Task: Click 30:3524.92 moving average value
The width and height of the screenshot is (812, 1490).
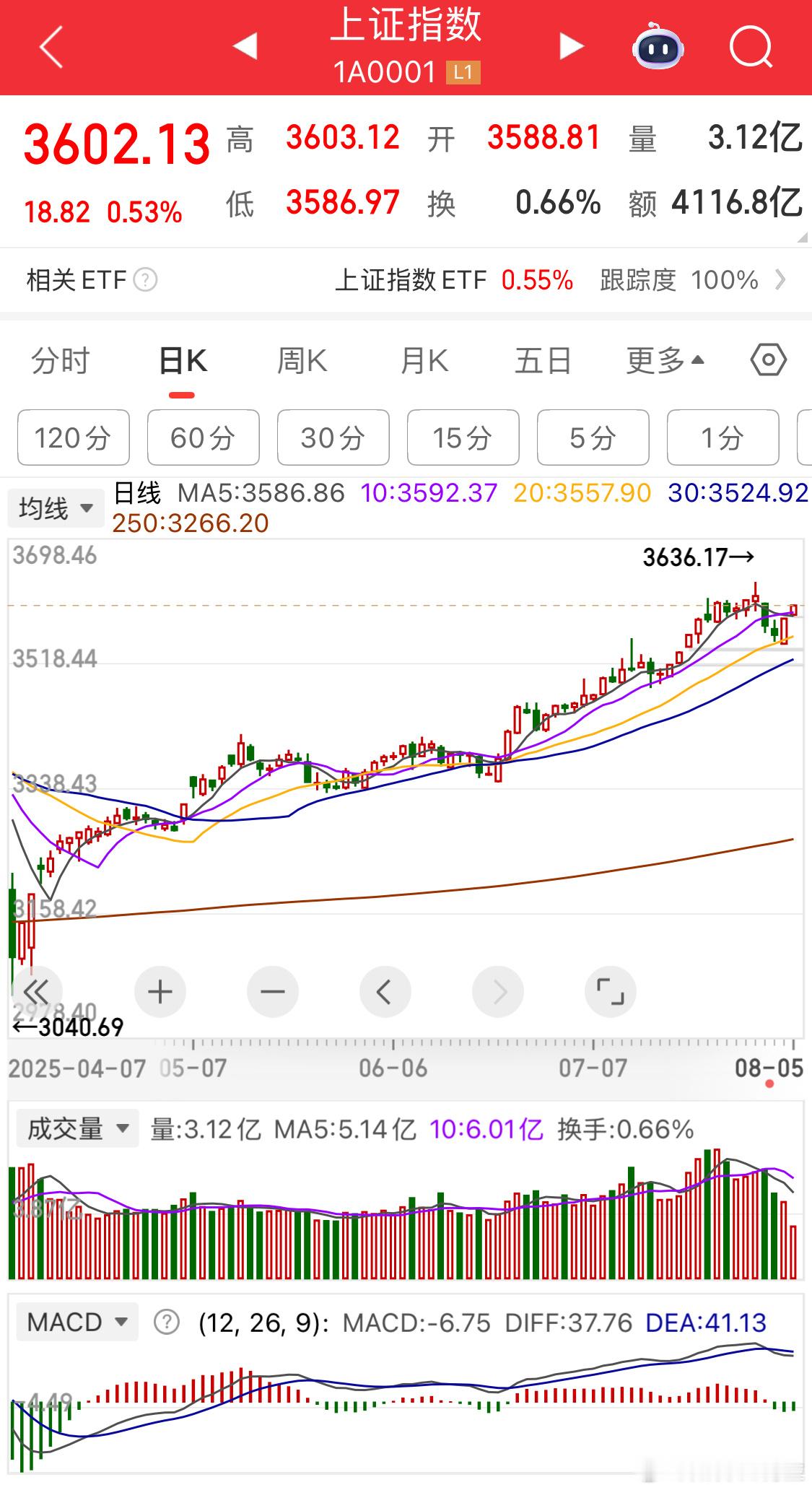Action: tap(738, 493)
